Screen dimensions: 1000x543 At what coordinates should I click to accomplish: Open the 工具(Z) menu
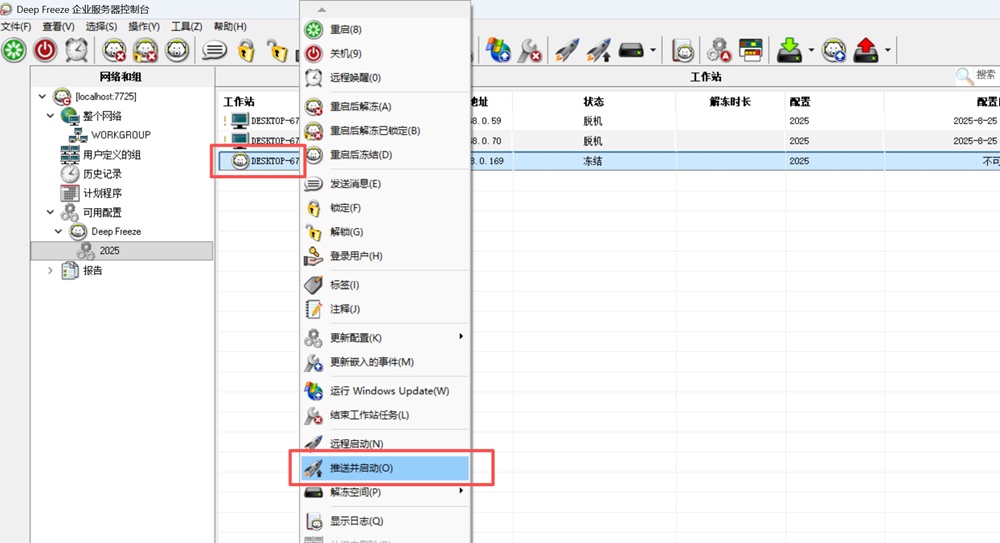pyautogui.click(x=186, y=26)
